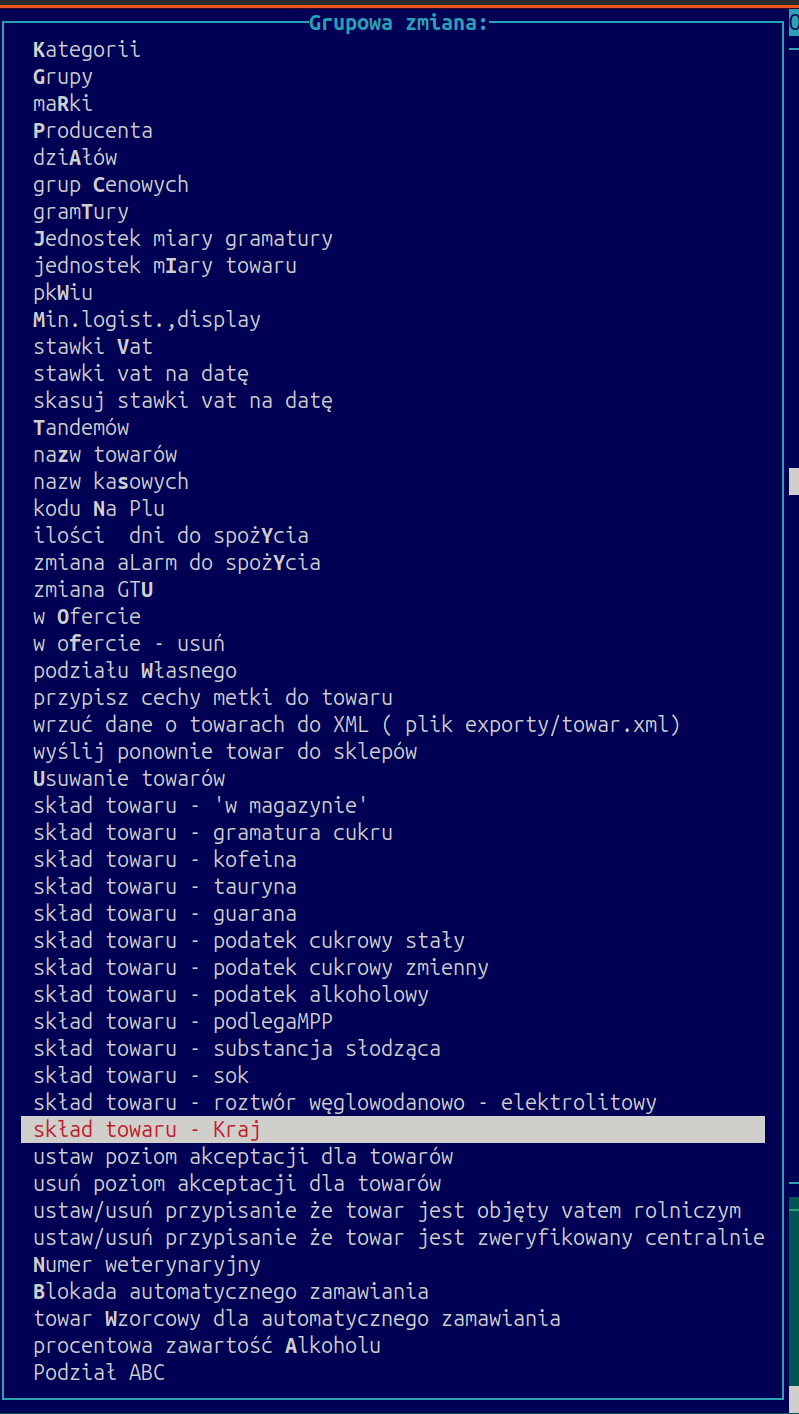The width and height of the screenshot is (799, 1414).
Task: Open grup Cenowych group change
Action: point(111,185)
